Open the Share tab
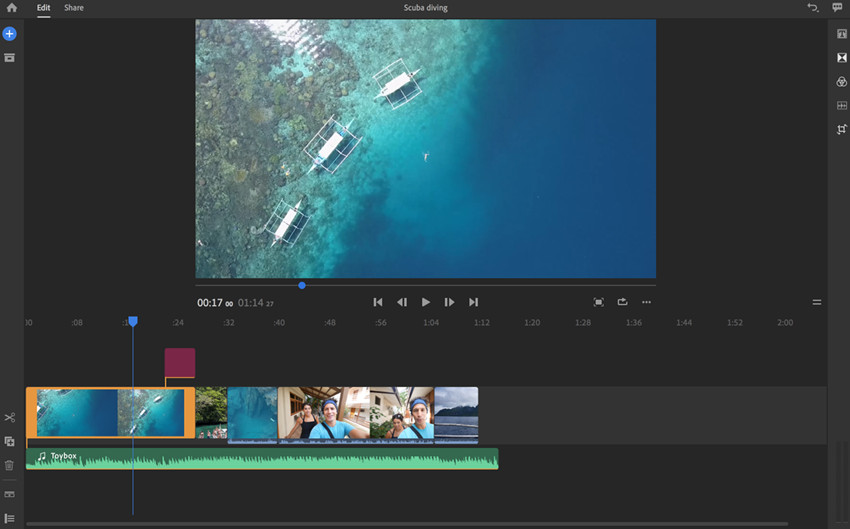This screenshot has height=529, width=850. point(74,8)
